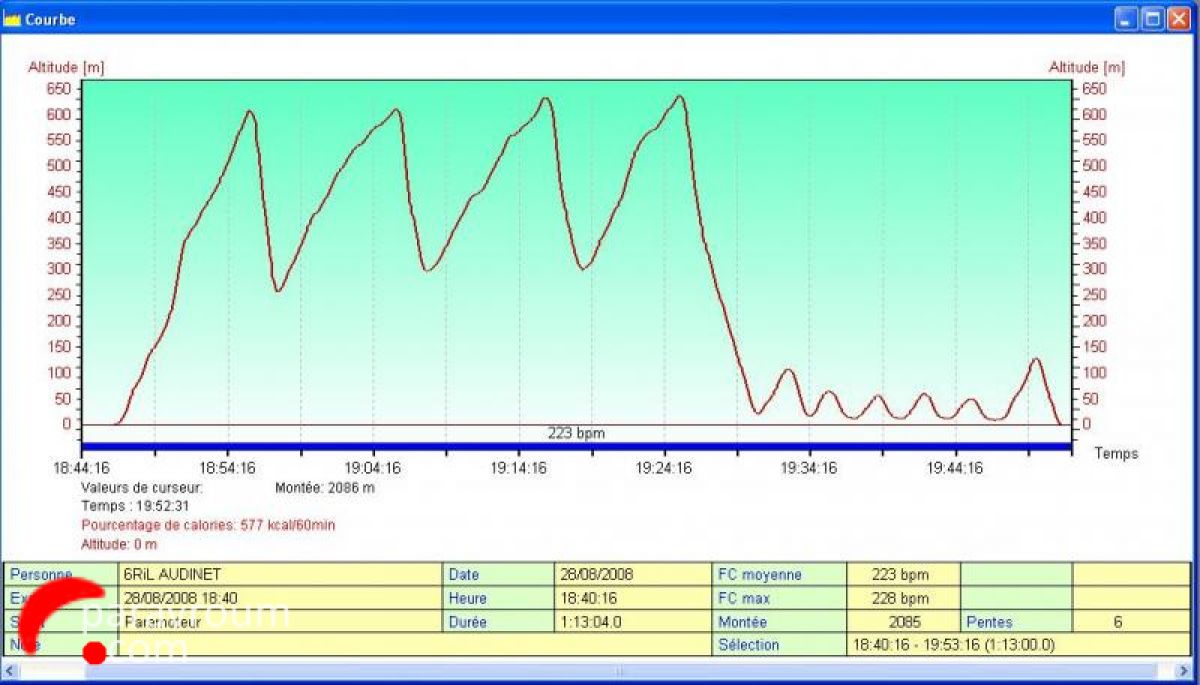This screenshot has width=1200, height=685.
Task: Click the 19:04:16 time axis label
Action: click(x=373, y=468)
